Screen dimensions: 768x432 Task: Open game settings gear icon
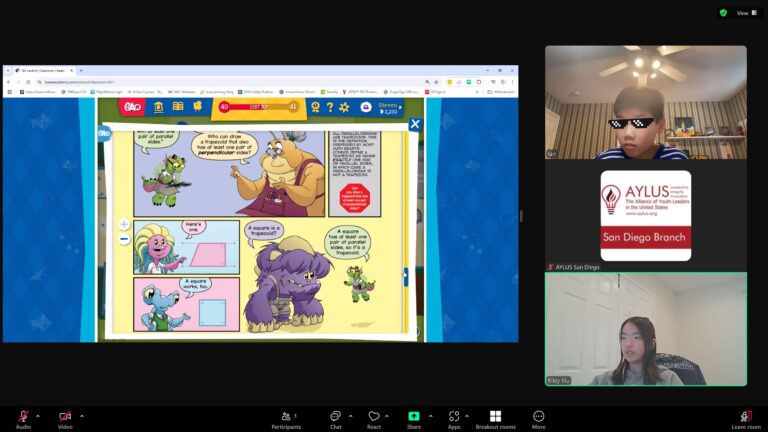point(344,107)
